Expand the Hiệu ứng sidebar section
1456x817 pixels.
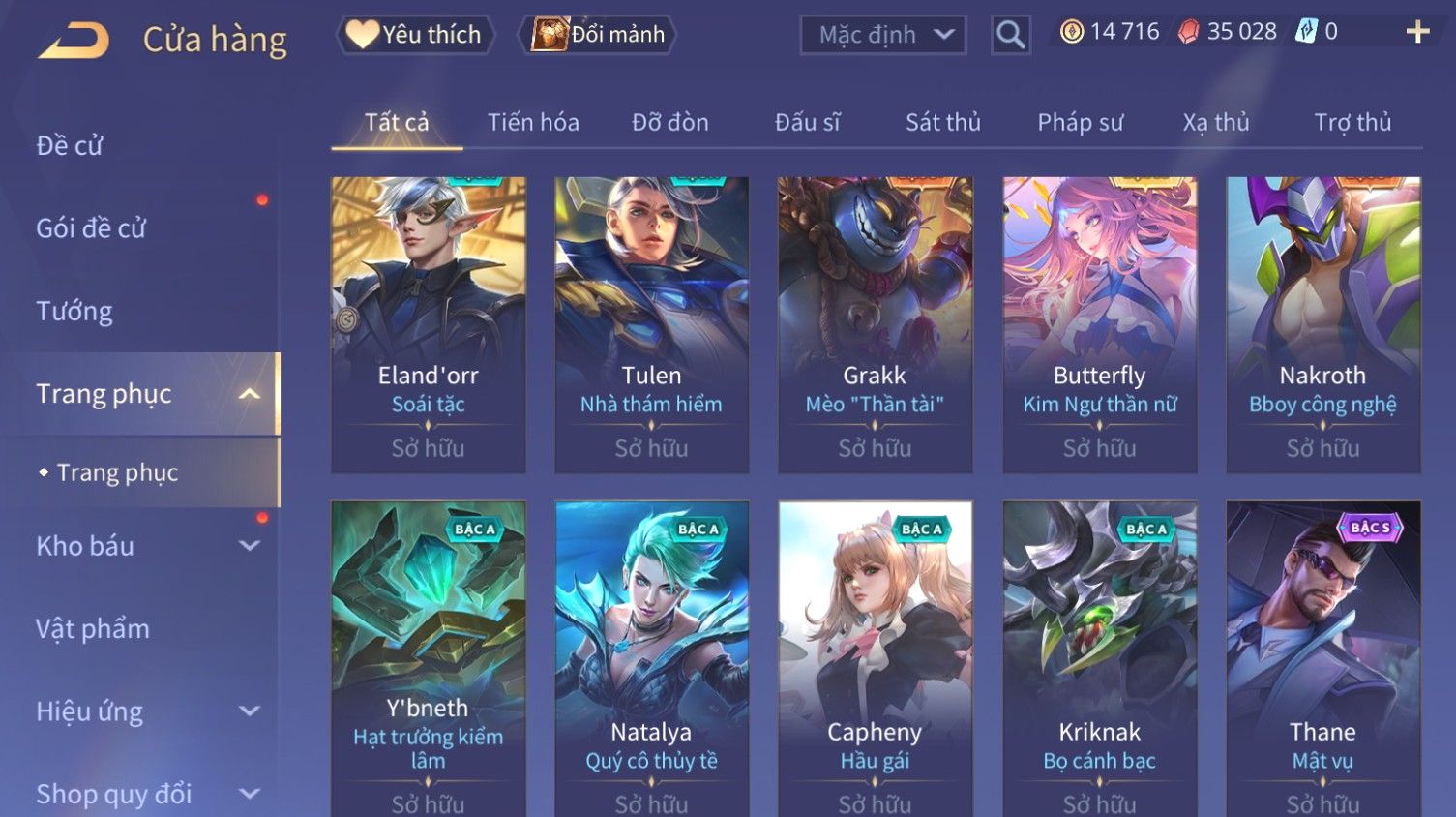tap(250, 711)
